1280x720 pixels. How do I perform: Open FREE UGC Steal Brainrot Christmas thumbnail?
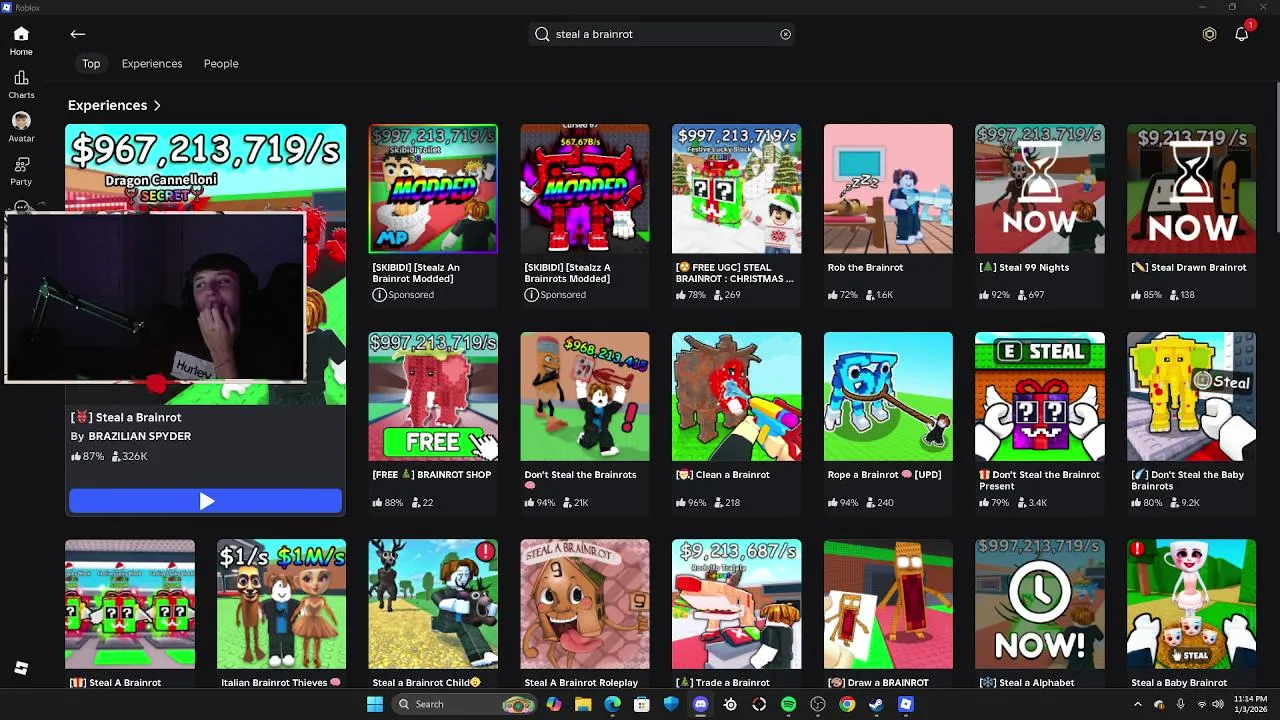[736, 189]
